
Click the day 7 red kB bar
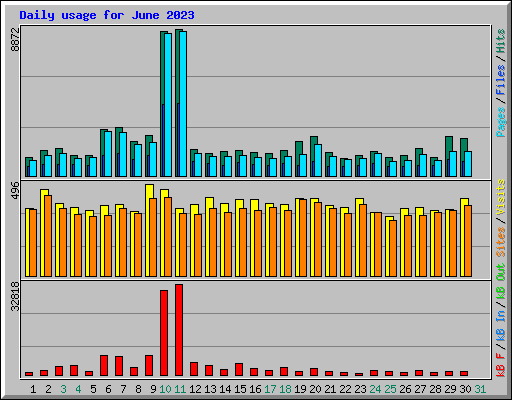tap(119, 366)
